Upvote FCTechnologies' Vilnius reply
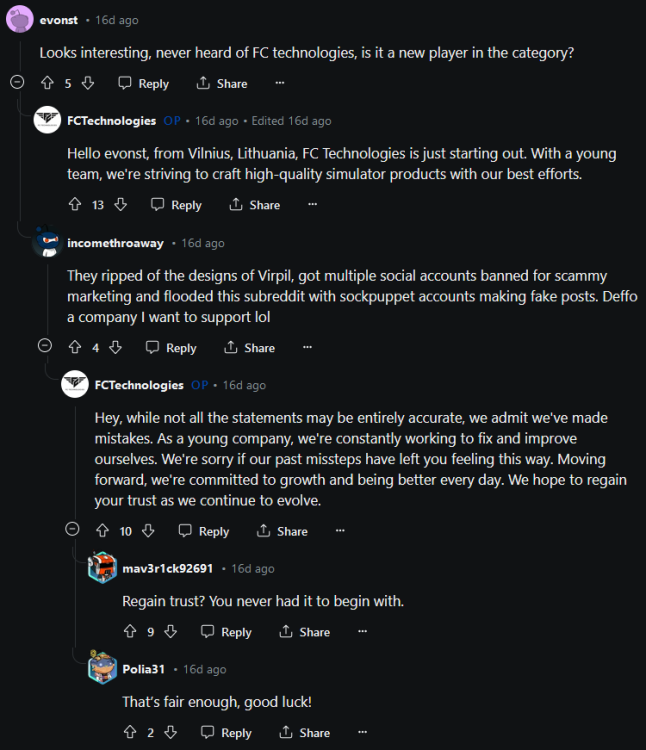The height and width of the screenshot is (750, 646). [x=75, y=204]
